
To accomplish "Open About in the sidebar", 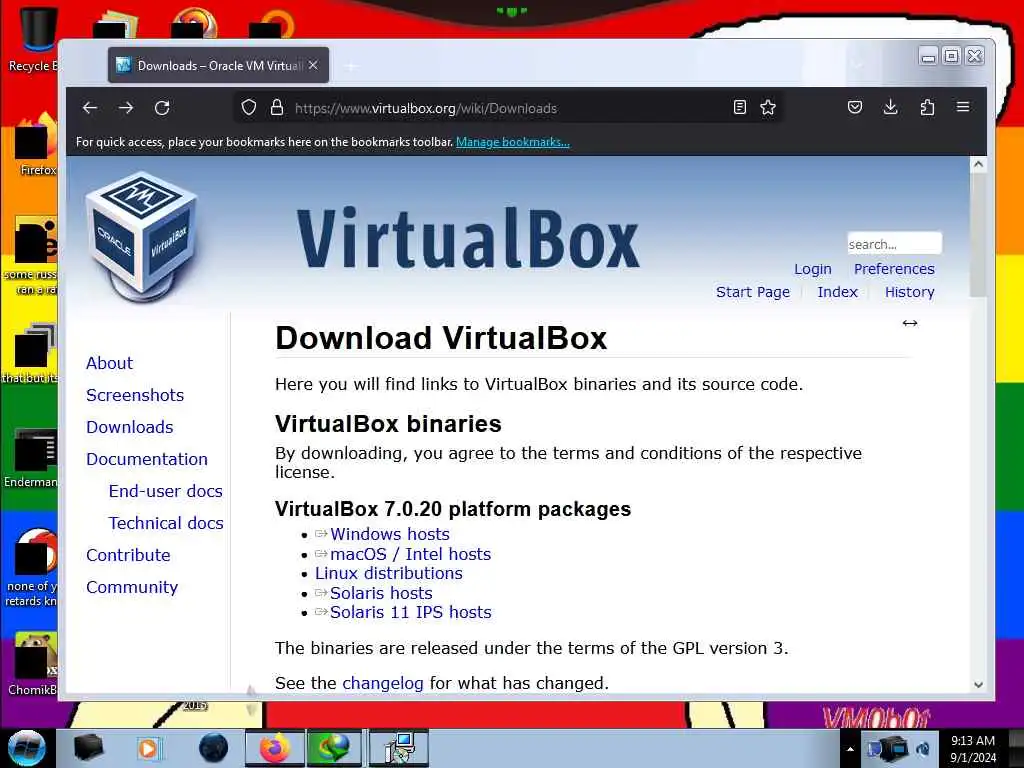I will point(109,363).
